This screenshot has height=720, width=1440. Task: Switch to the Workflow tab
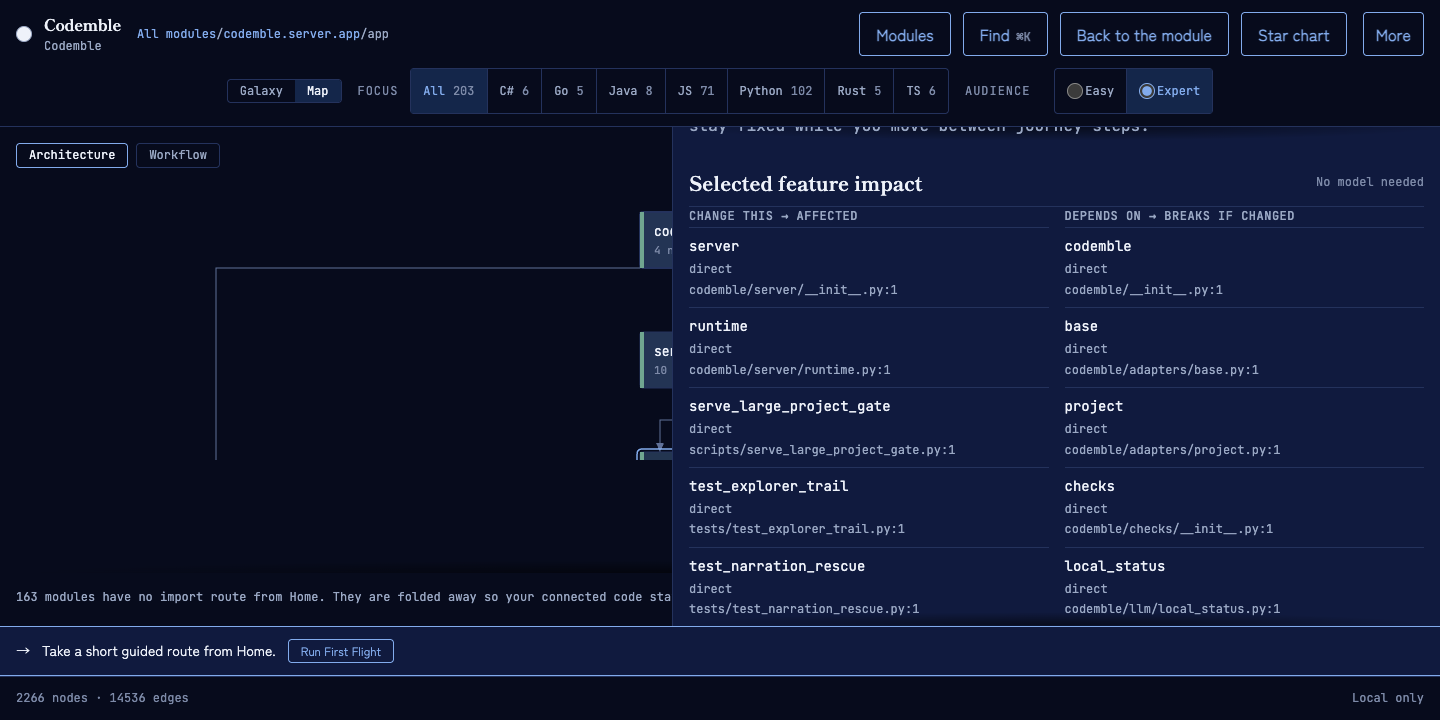178,155
